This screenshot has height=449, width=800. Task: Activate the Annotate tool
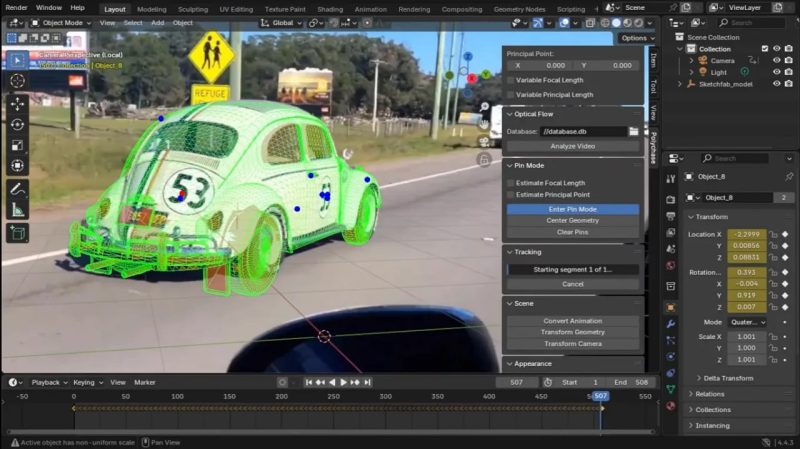tap(17, 188)
